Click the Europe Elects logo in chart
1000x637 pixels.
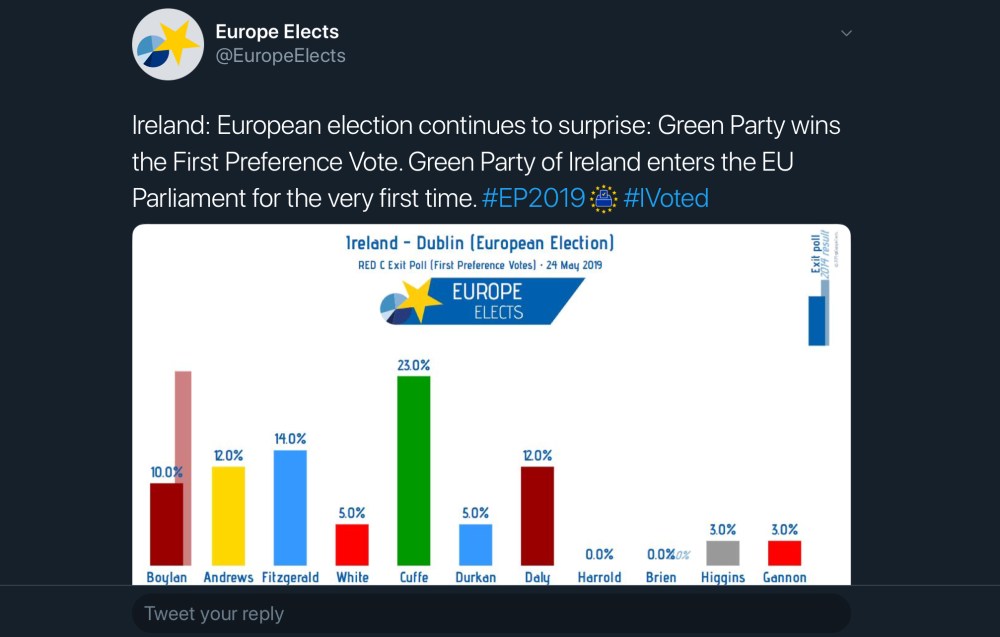point(481,300)
